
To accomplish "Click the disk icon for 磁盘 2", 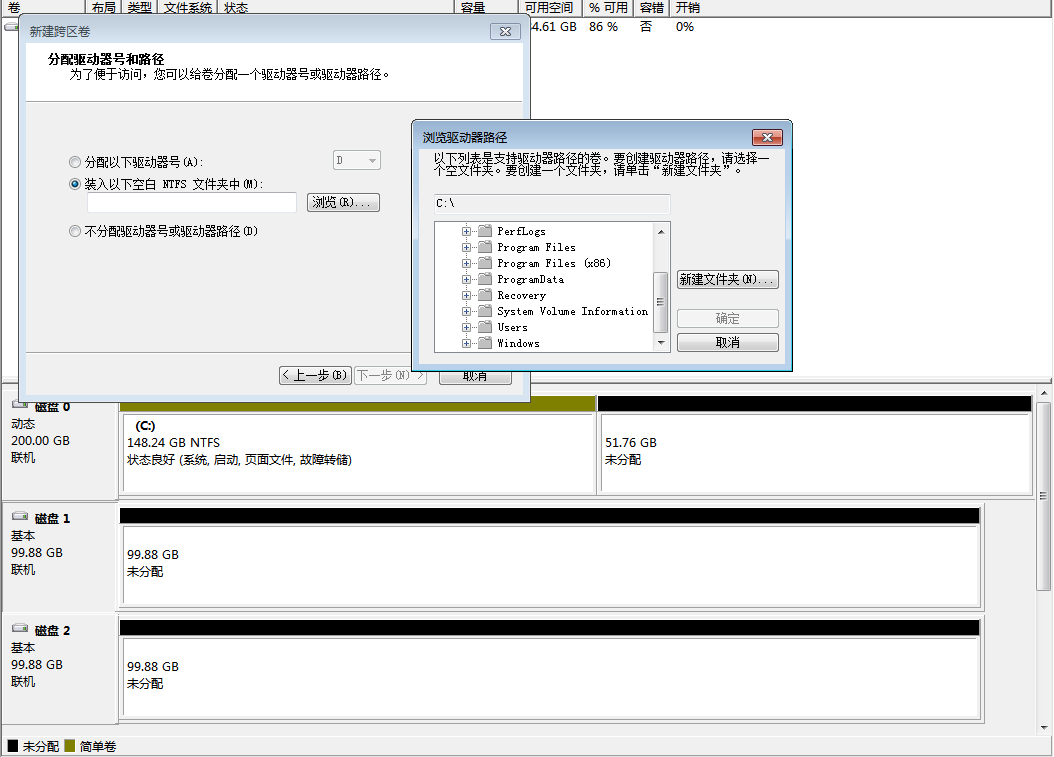I will [x=20, y=629].
